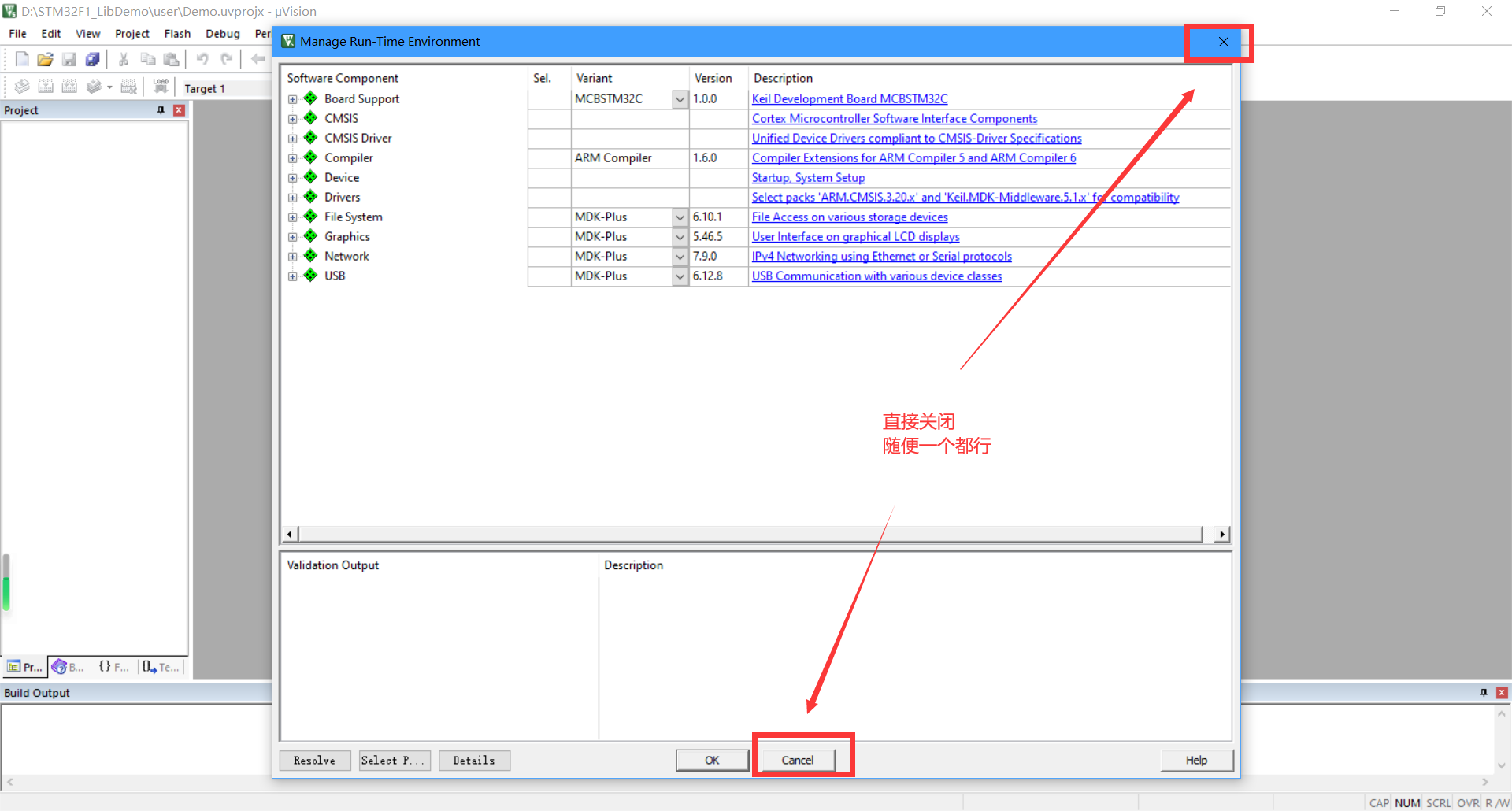Image resolution: width=1512 pixels, height=811 pixels.
Task: Expand the Device tree node
Action: click(x=293, y=178)
